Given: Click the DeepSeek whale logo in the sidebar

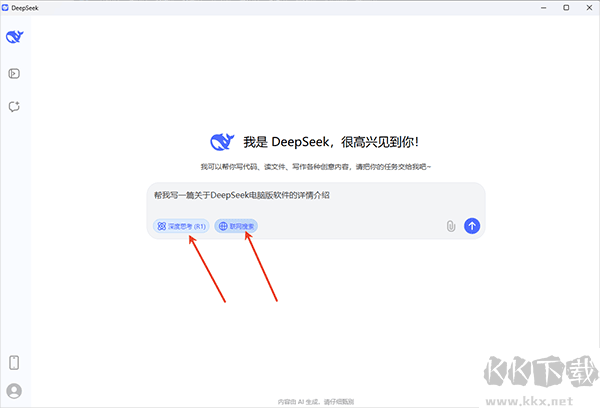Looking at the screenshot, I should [x=15, y=37].
